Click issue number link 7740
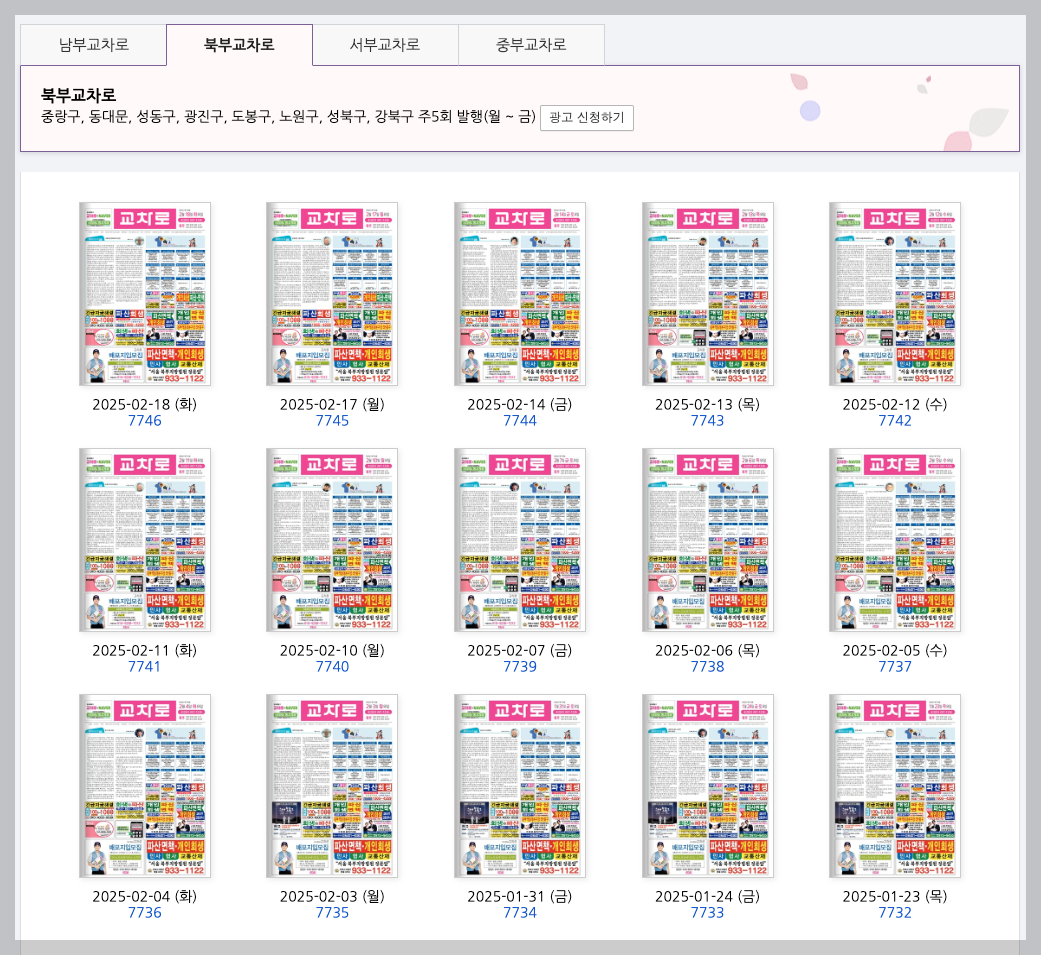The width and height of the screenshot is (1041, 955). pyautogui.click(x=332, y=666)
